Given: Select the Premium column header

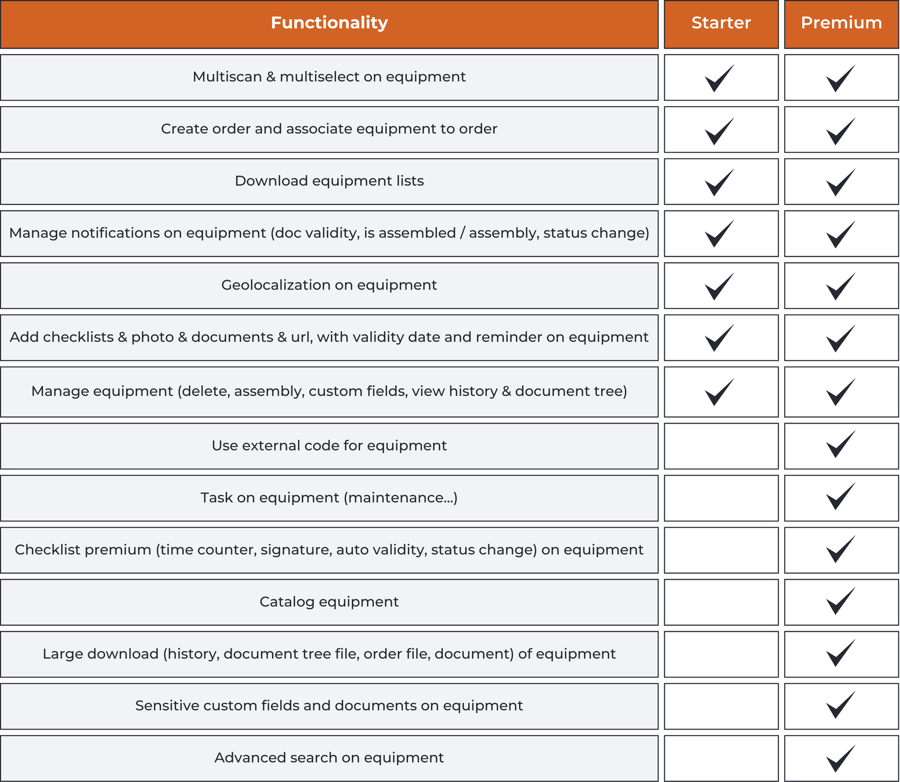Looking at the screenshot, I should pos(841,23).
